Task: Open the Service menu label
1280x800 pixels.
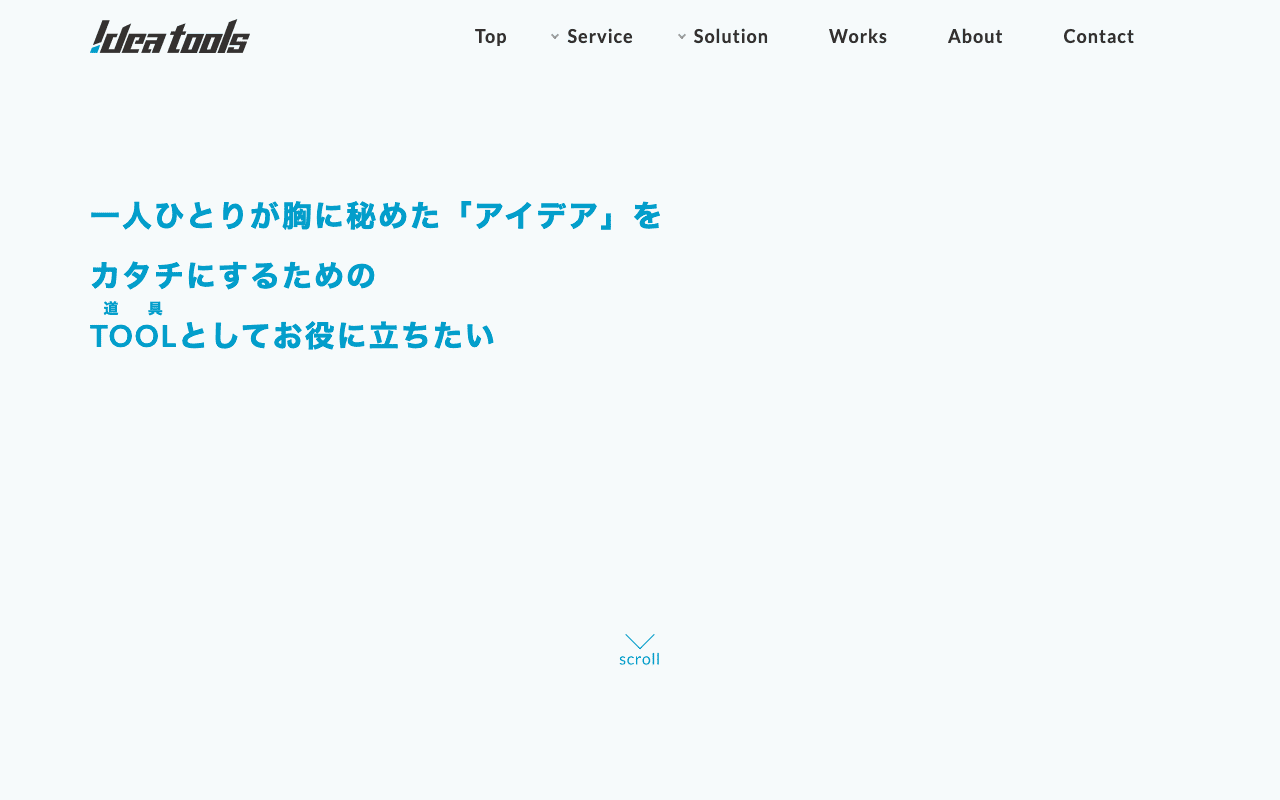Action: point(600,37)
